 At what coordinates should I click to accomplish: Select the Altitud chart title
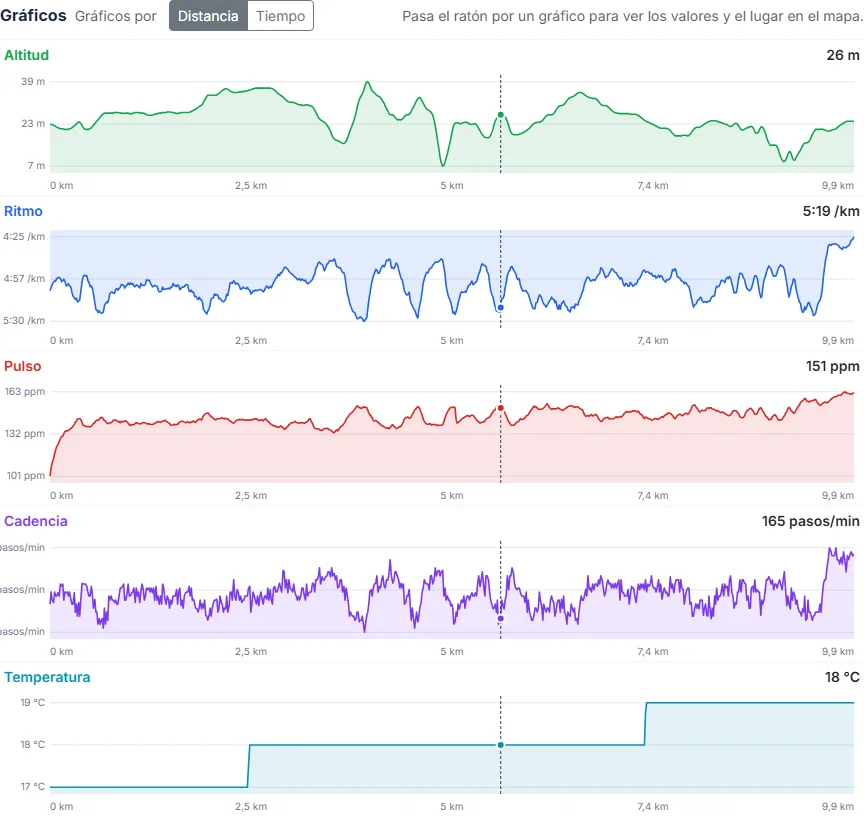click(x=26, y=55)
